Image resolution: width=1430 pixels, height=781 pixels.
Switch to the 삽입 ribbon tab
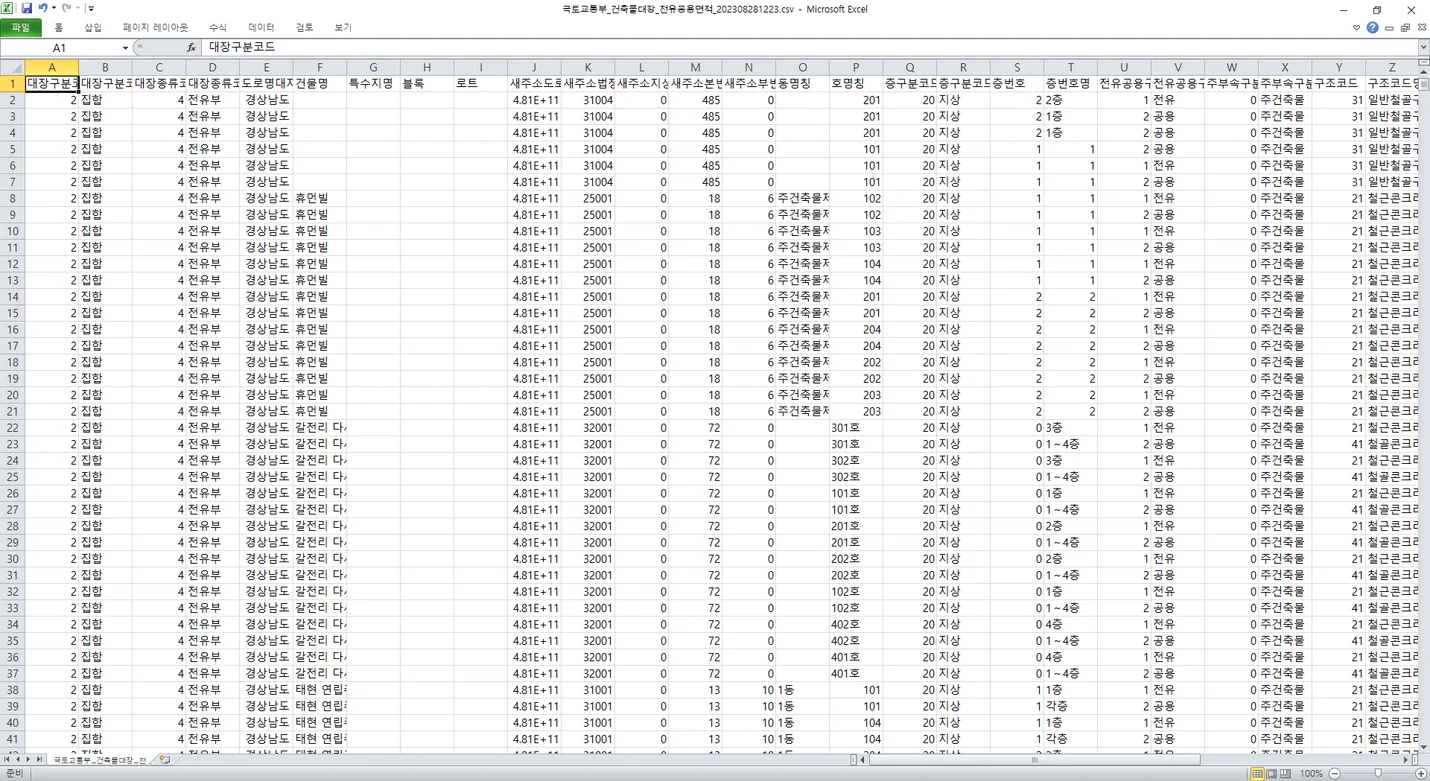(x=93, y=27)
